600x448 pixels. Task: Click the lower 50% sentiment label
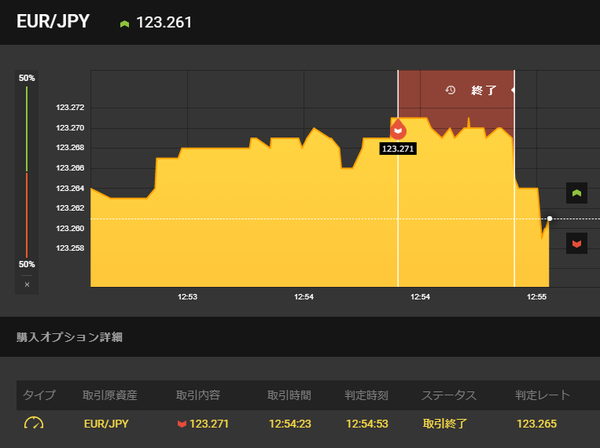(27, 264)
